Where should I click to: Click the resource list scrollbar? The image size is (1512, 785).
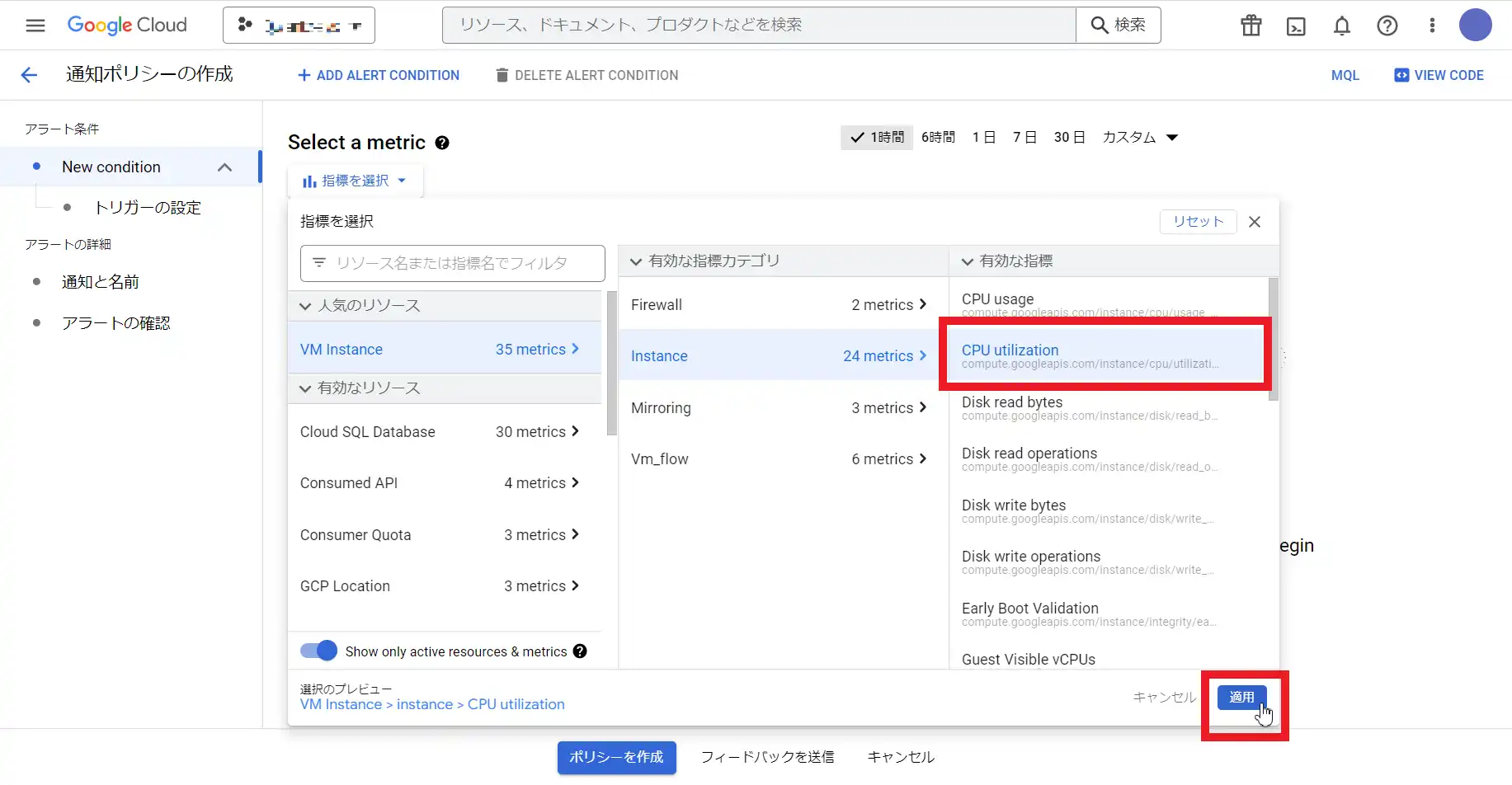pos(611,363)
